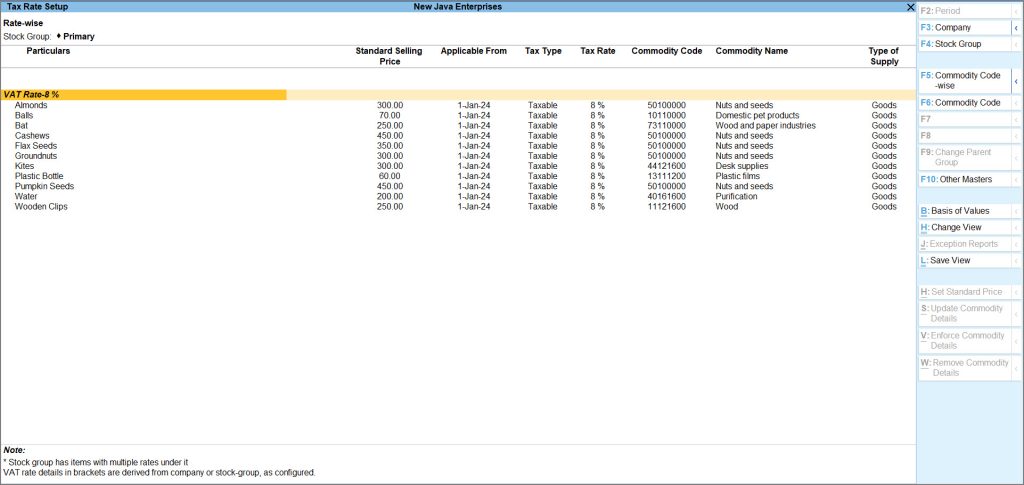Expand arrow beside F4: Stock Group
This screenshot has height=485, width=1024.
pos(1016,44)
